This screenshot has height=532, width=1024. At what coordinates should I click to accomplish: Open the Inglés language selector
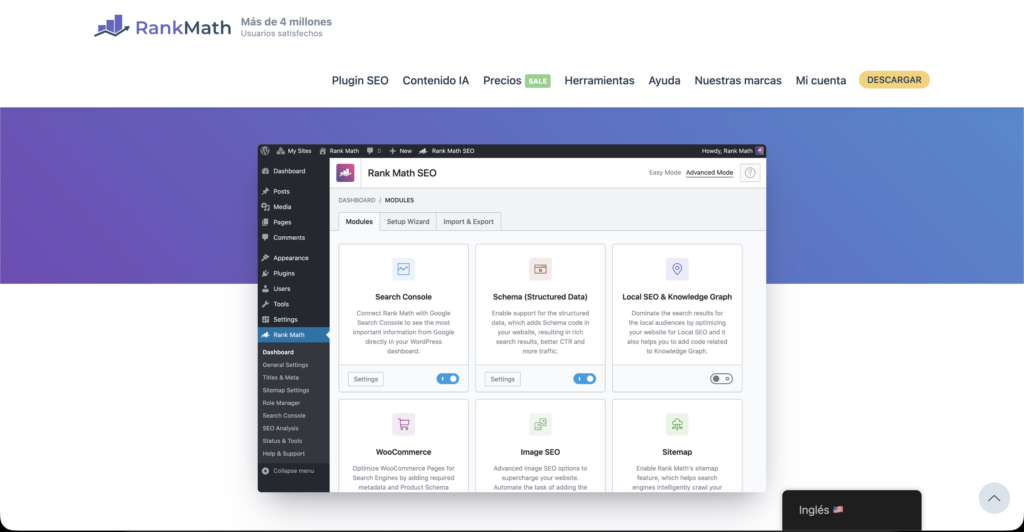click(x=852, y=510)
